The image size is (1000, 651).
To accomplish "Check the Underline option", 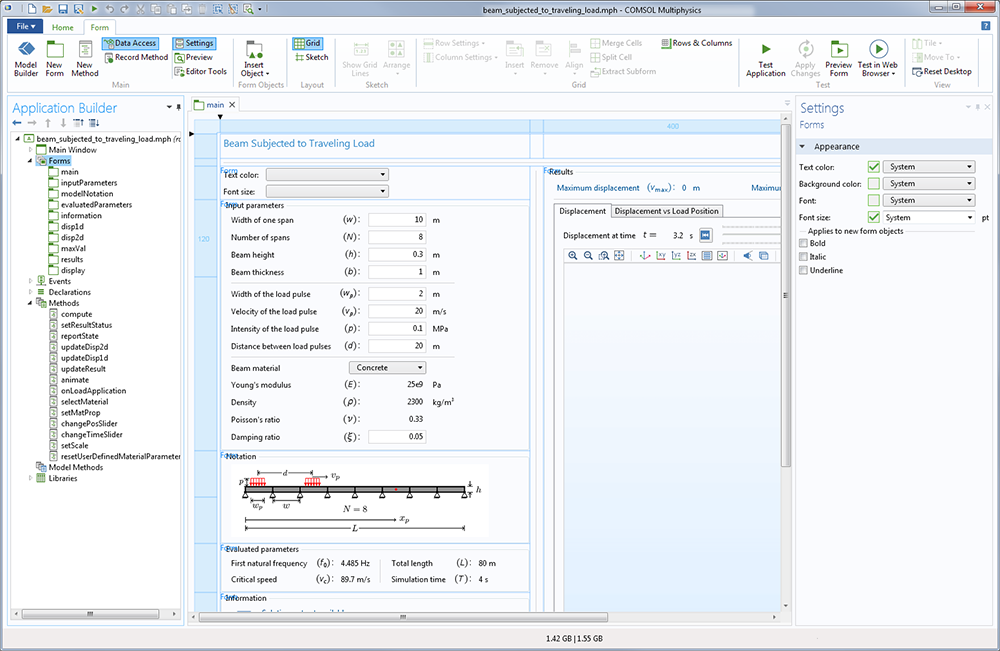I will pyautogui.click(x=802, y=270).
